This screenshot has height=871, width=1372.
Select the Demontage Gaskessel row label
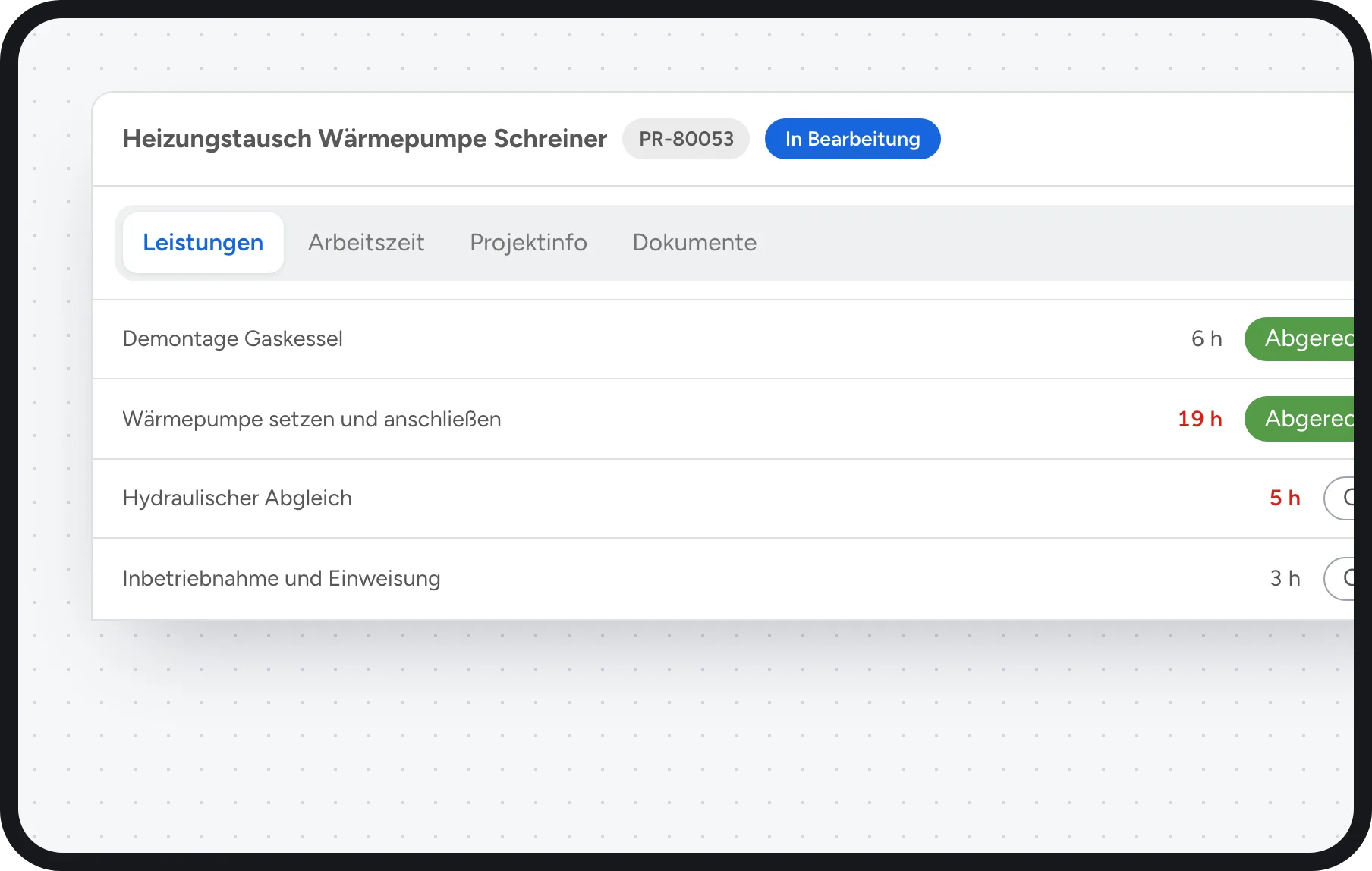click(232, 338)
